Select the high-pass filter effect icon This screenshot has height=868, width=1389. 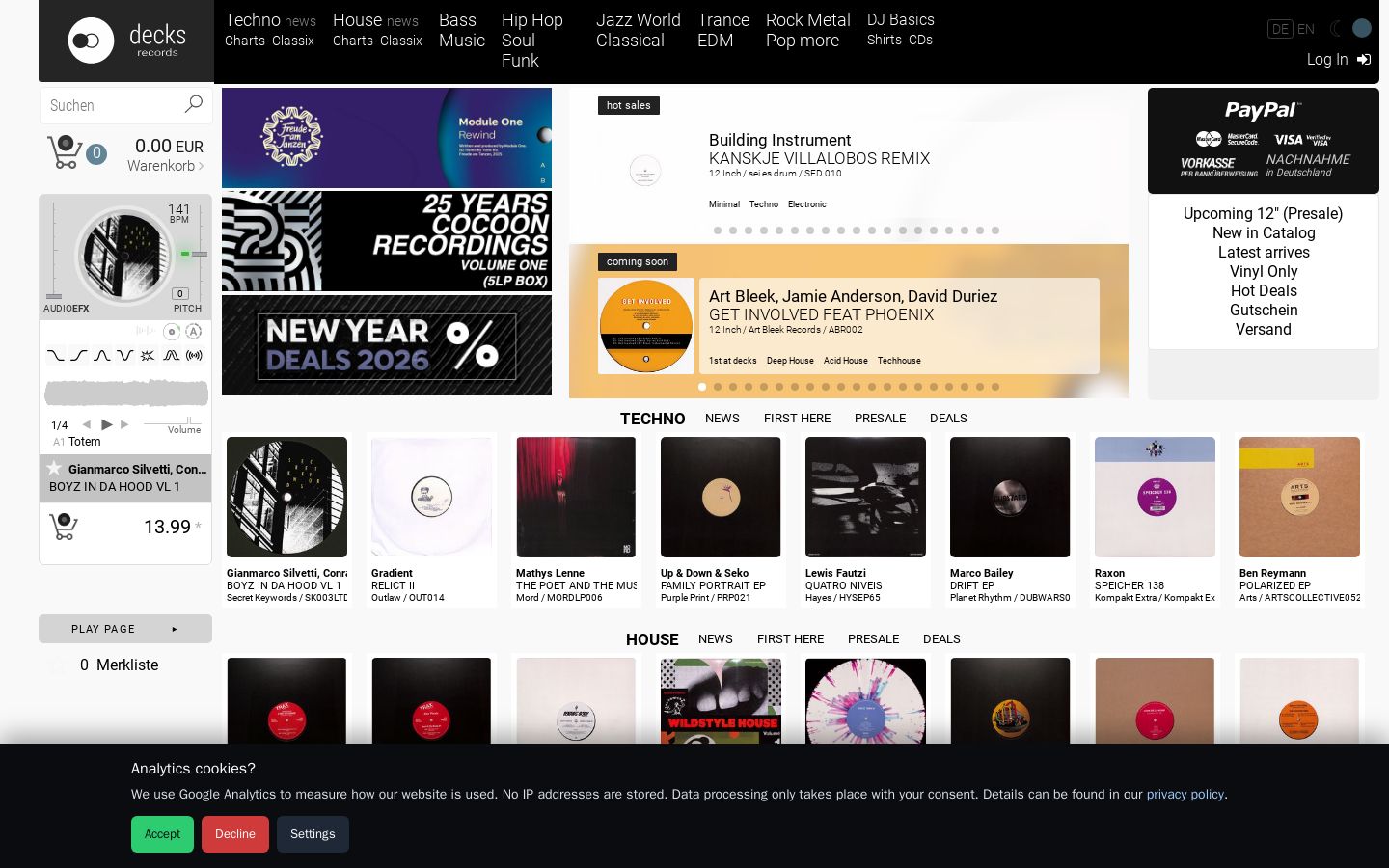[79, 356]
